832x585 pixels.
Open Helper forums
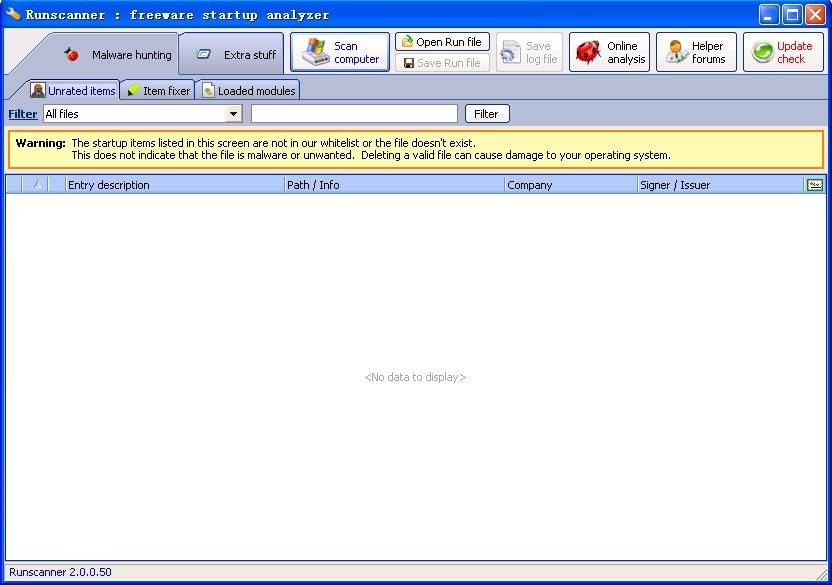(696, 52)
